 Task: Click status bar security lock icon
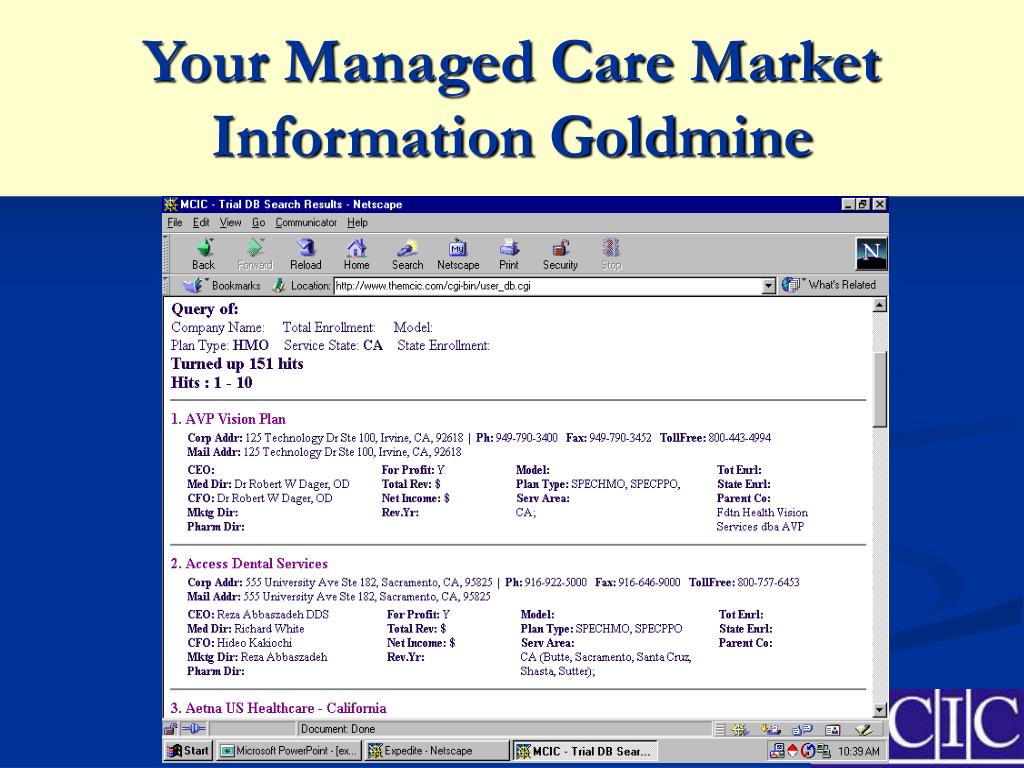click(x=170, y=729)
